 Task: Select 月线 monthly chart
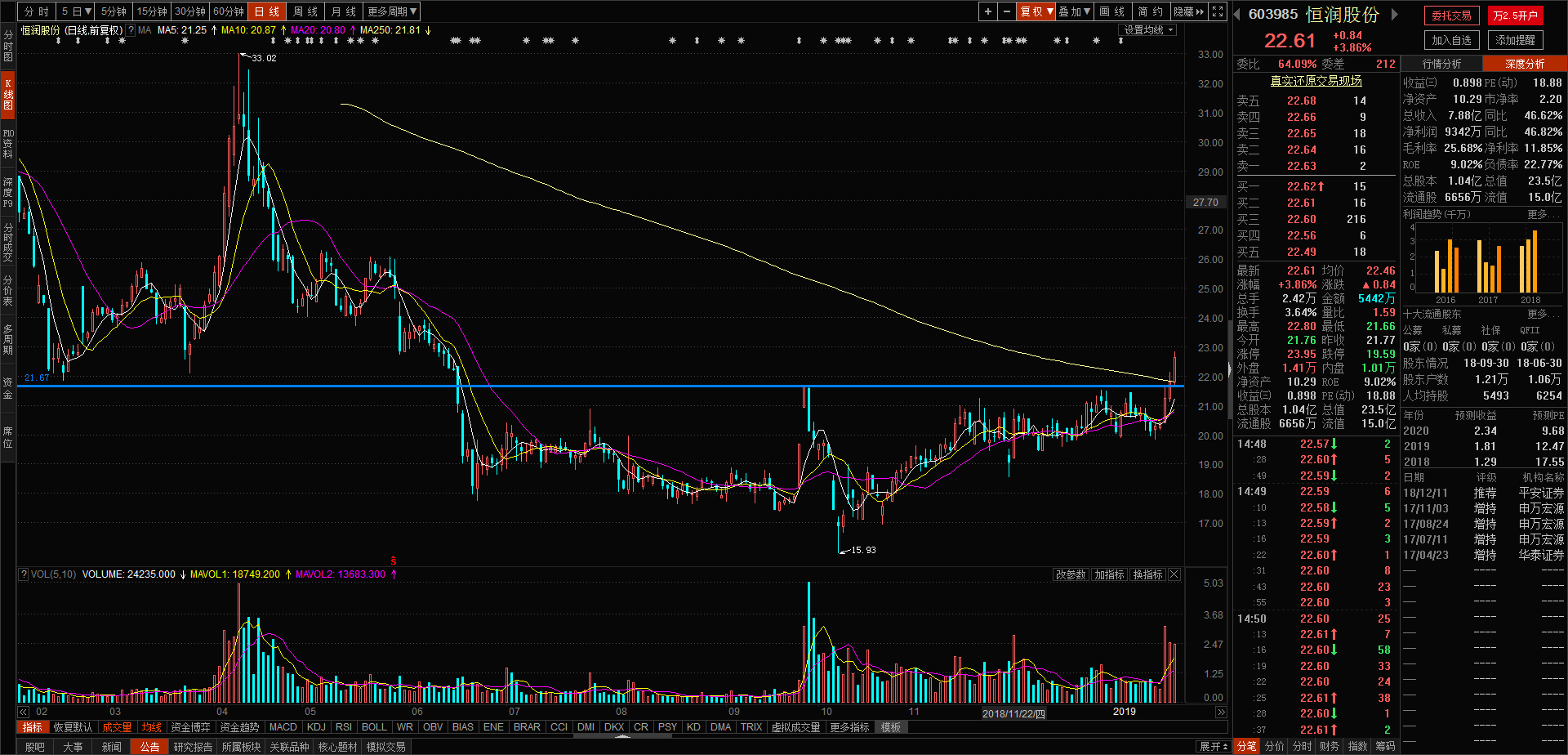344,11
